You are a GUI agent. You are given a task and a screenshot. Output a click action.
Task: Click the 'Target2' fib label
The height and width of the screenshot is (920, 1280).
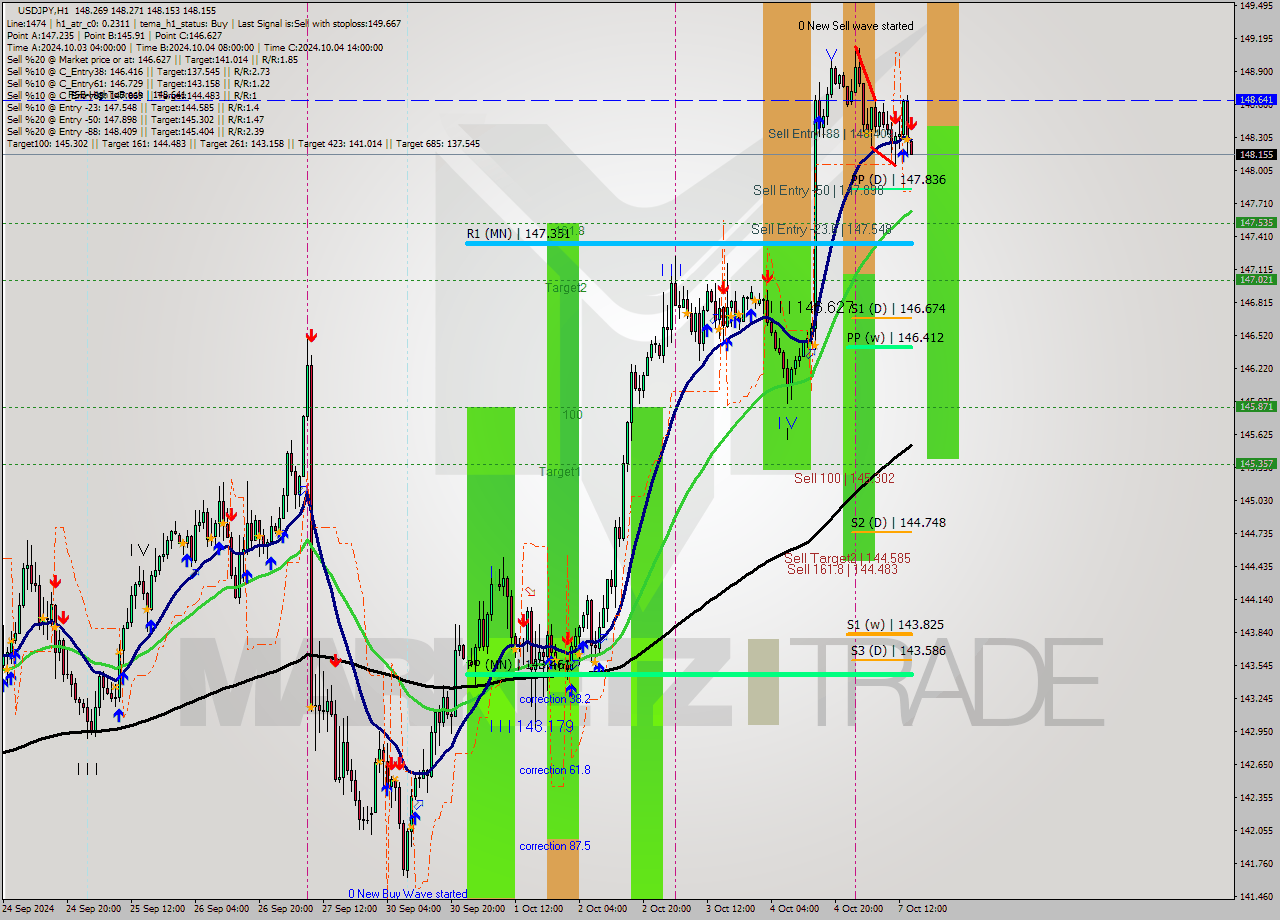pos(565,288)
